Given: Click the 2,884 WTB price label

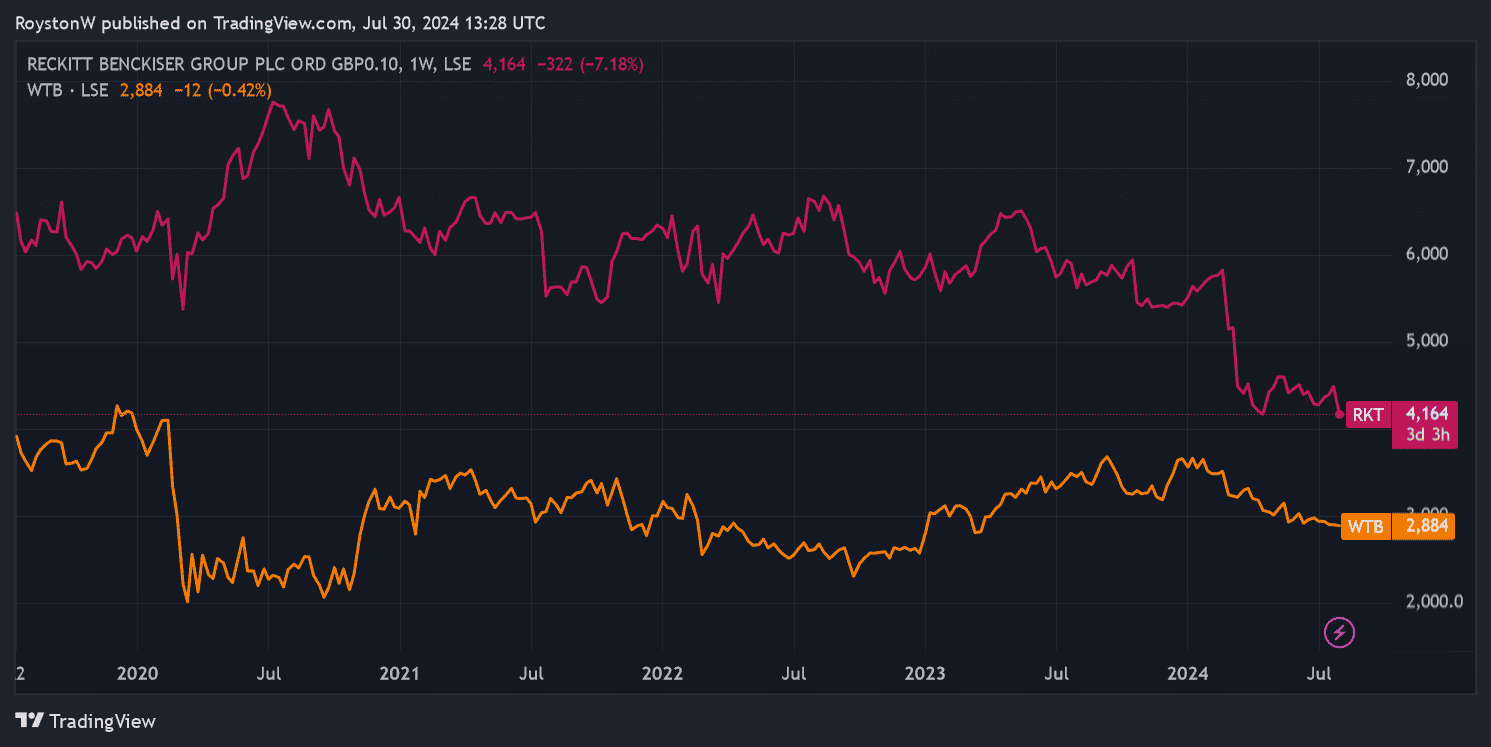Looking at the screenshot, I should 1425,526.
